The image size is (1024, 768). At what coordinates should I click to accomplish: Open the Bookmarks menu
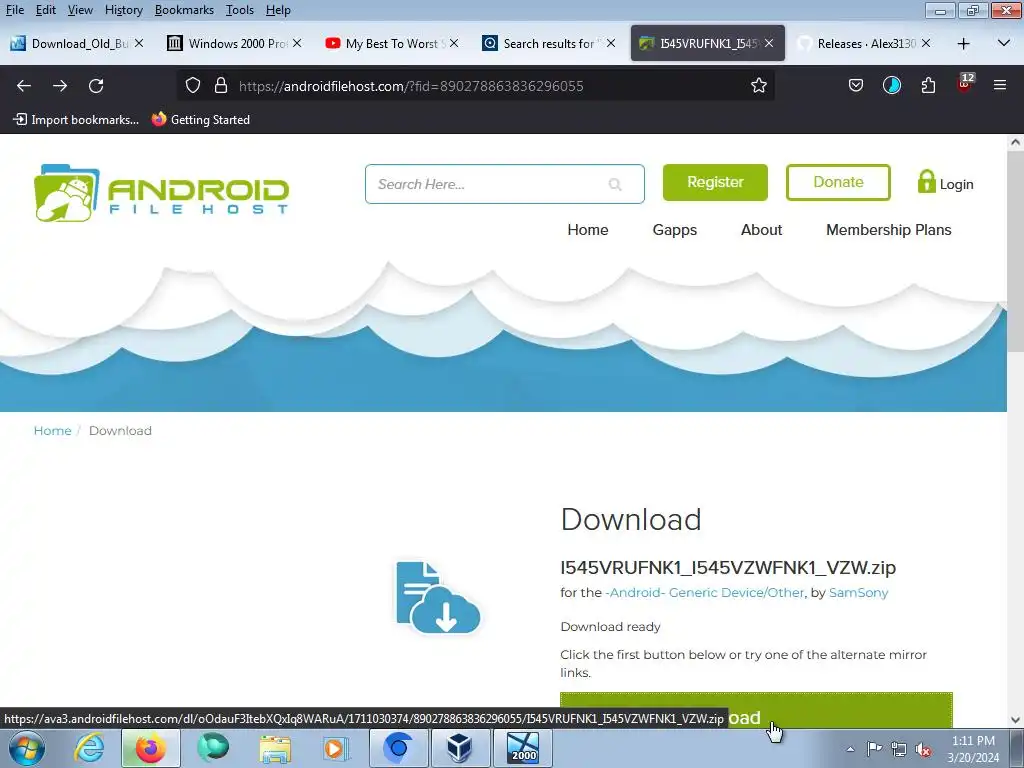[184, 10]
